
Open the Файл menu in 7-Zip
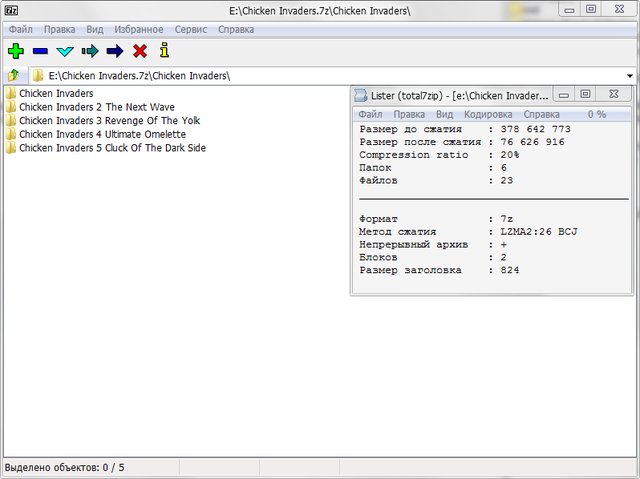pyautogui.click(x=21, y=29)
